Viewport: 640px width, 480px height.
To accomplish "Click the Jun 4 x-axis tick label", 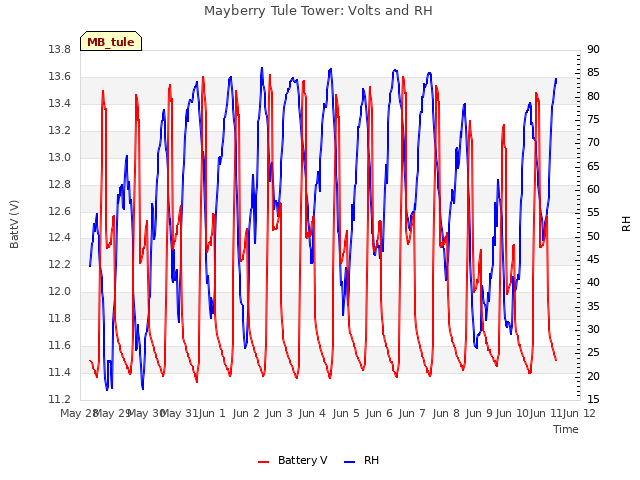I will 312,413.
